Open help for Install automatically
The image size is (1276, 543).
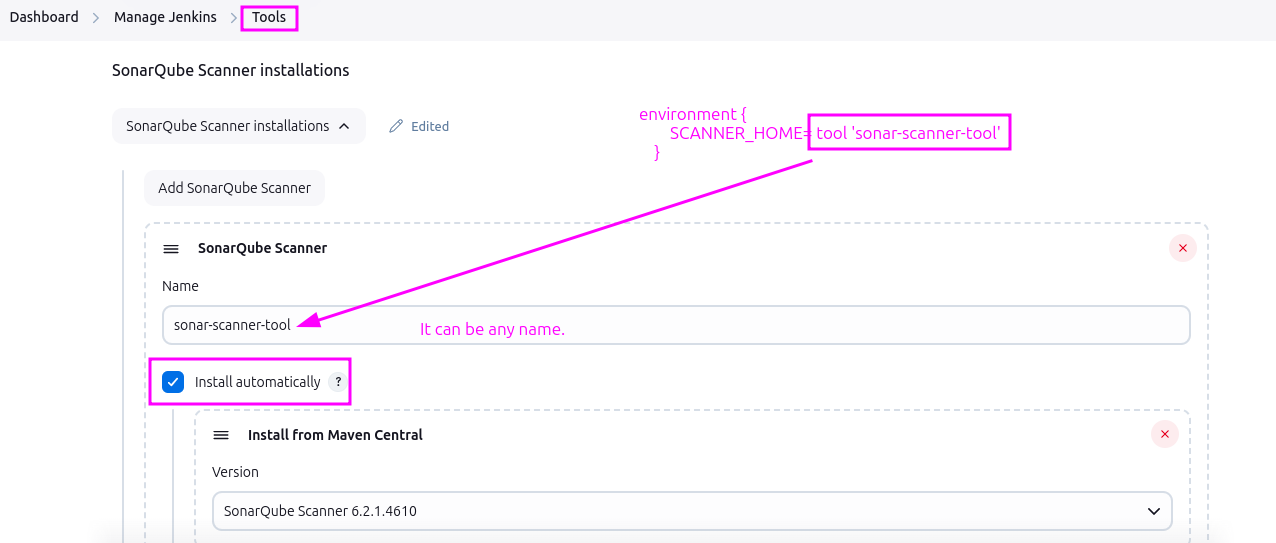tap(340, 382)
